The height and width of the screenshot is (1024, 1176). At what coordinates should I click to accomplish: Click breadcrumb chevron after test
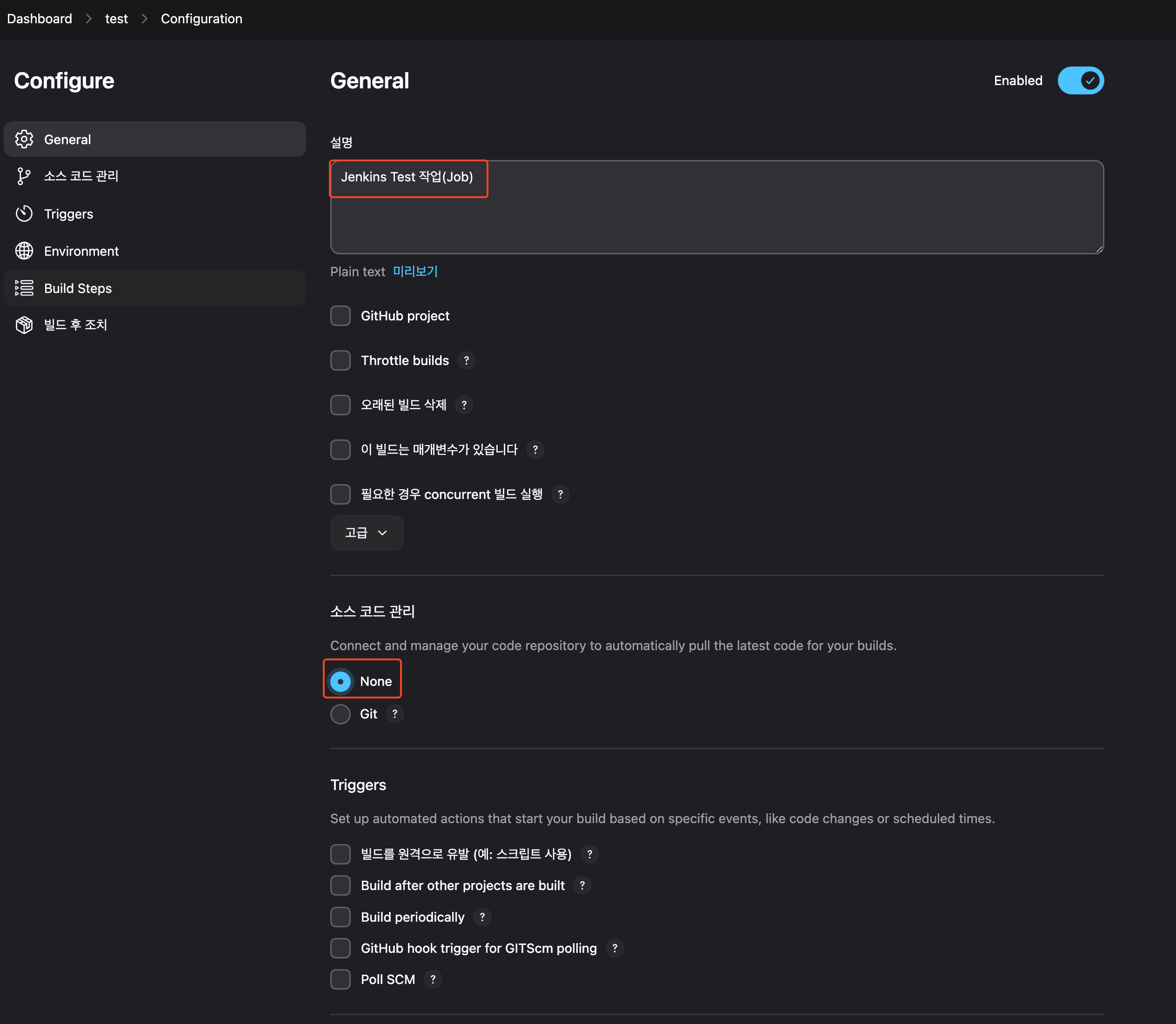pos(145,19)
